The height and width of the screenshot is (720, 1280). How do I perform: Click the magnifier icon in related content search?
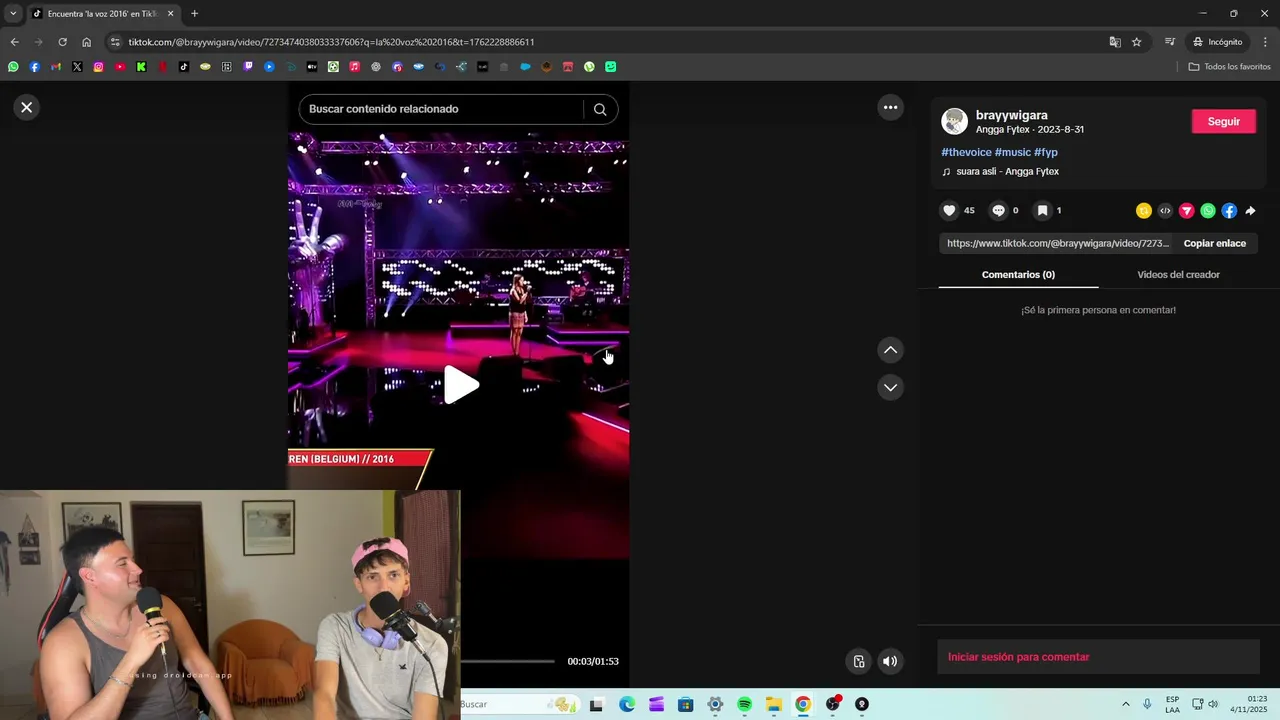600,109
